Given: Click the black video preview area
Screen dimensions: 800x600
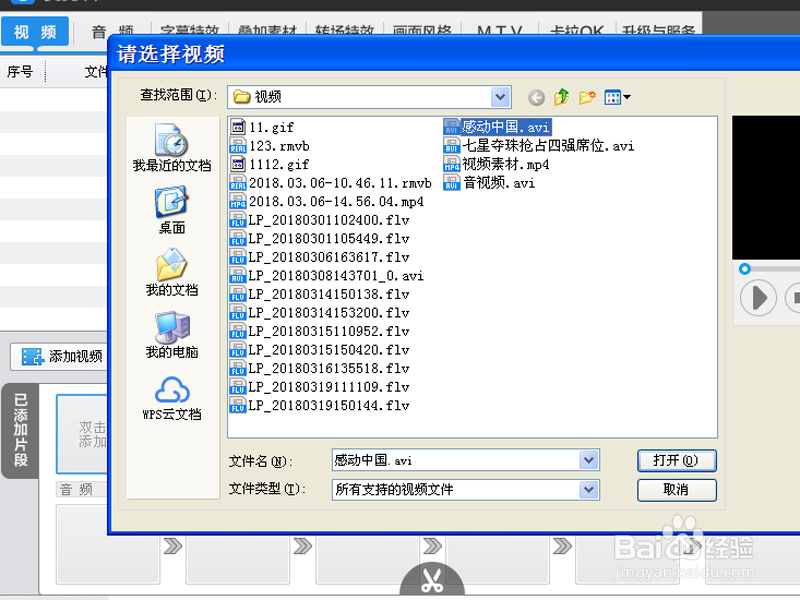Looking at the screenshot, I should point(766,187).
